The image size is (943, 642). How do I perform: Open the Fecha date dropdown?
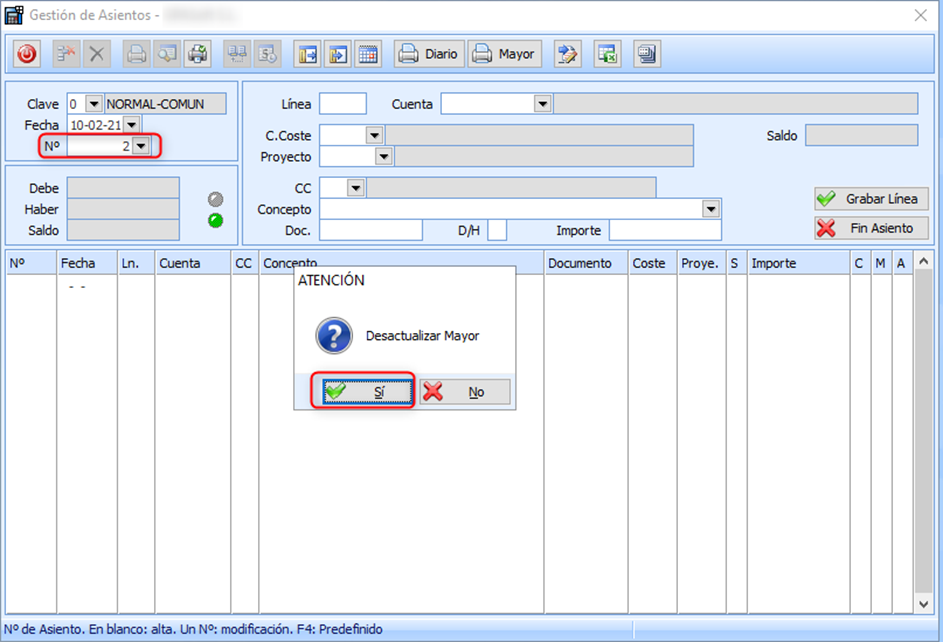(x=133, y=125)
